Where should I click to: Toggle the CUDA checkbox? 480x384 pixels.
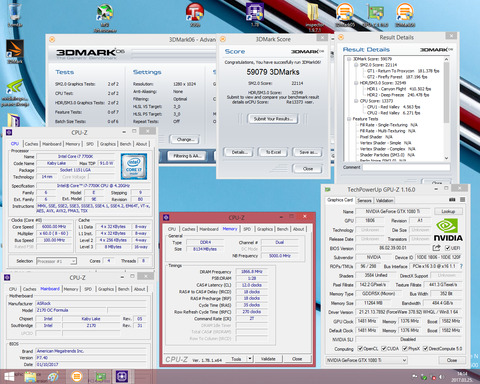click(384, 348)
